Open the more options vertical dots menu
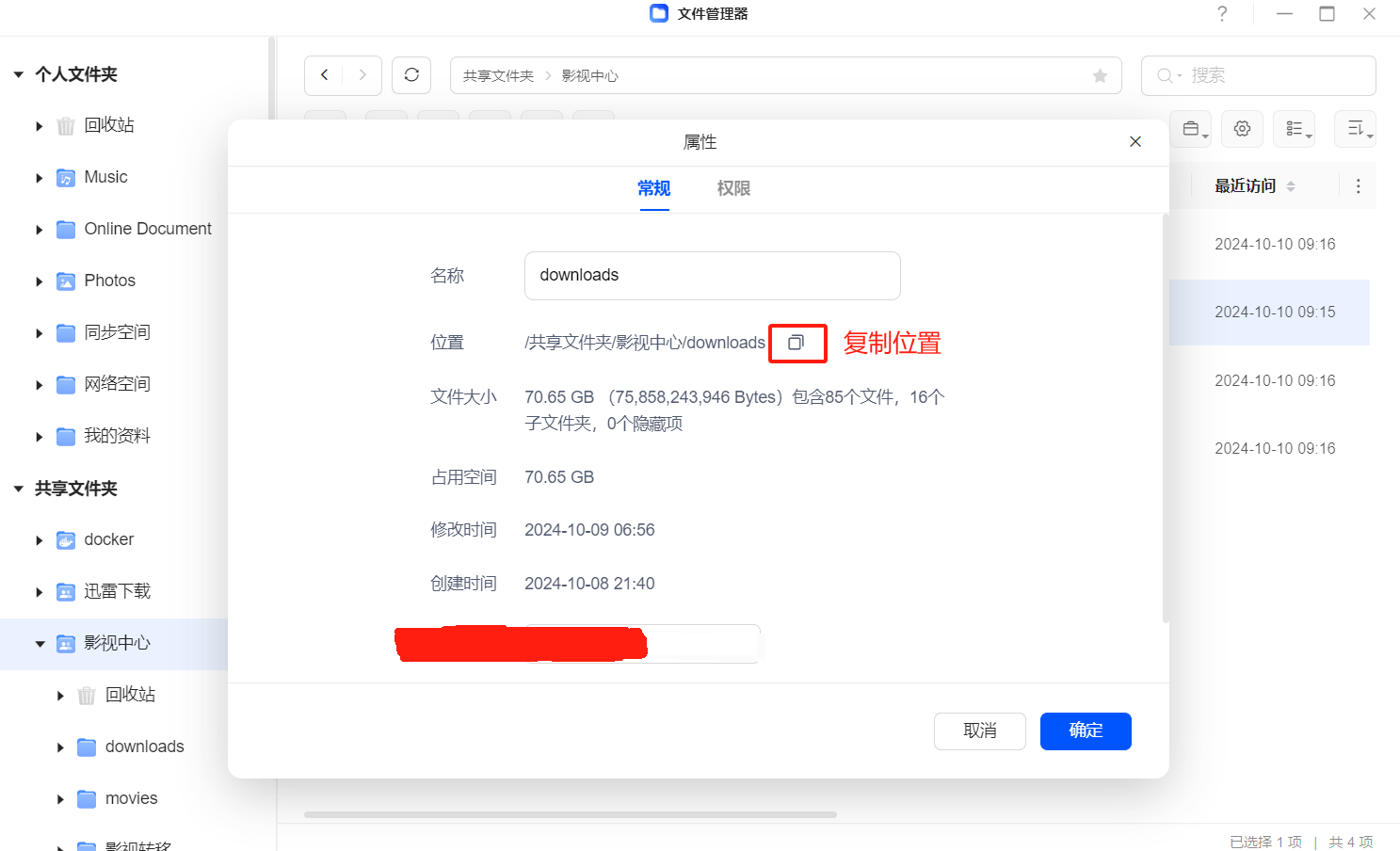1400x851 pixels. pos(1358,186)
